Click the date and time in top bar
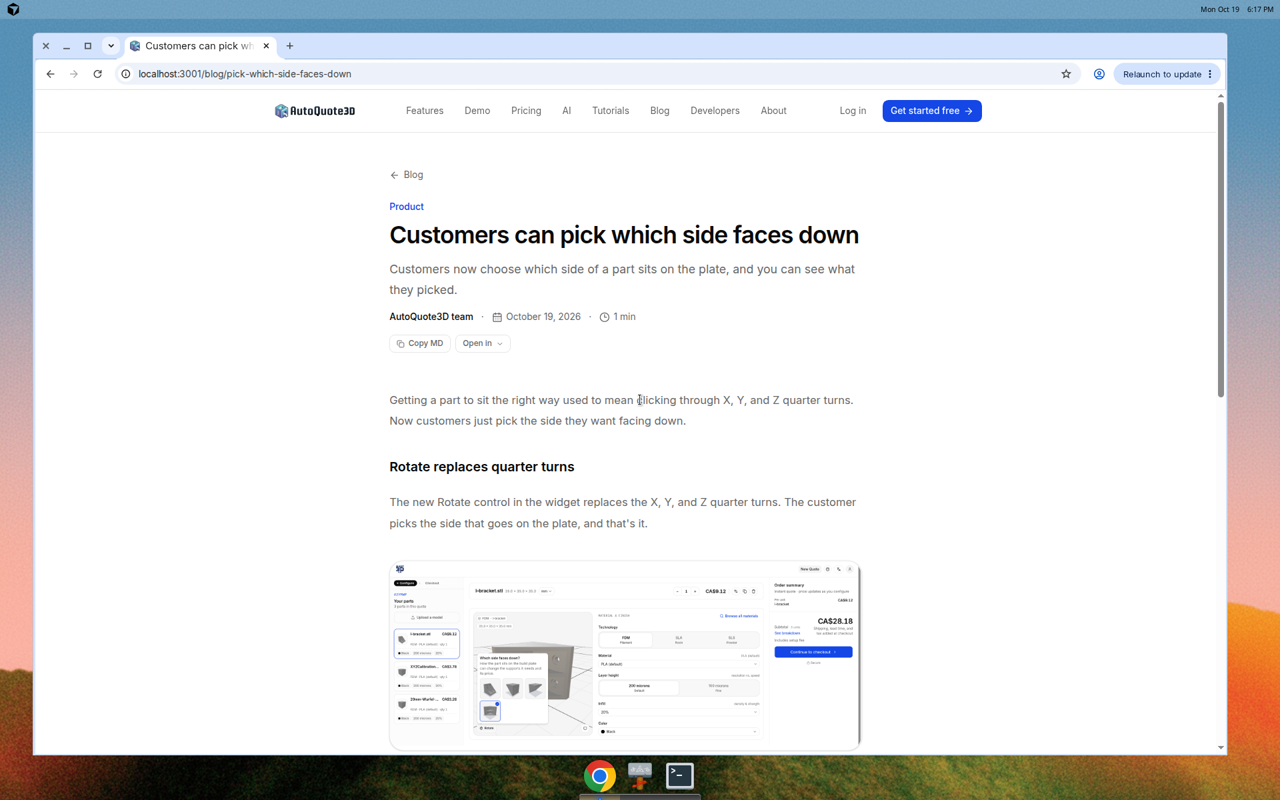This screenshot has height=800, width=1280. (1237, 9)
